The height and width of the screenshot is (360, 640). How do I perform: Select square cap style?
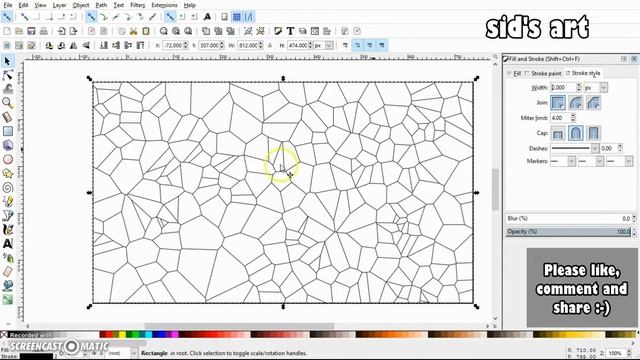click(x=593, y=133)
